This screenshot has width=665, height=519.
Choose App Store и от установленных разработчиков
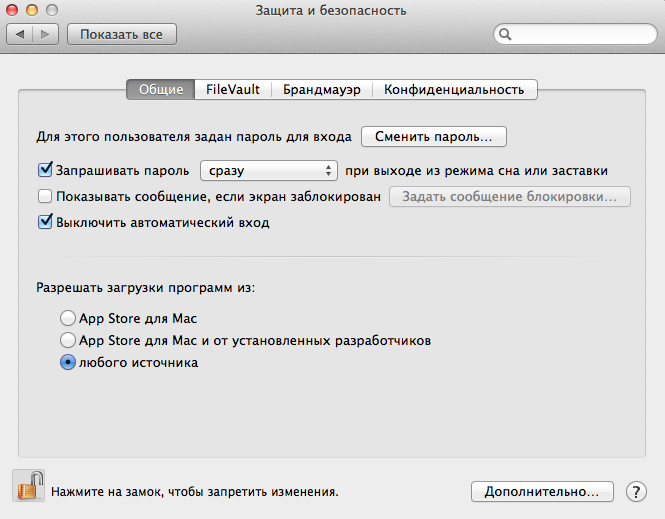click(x=67, y=340)
